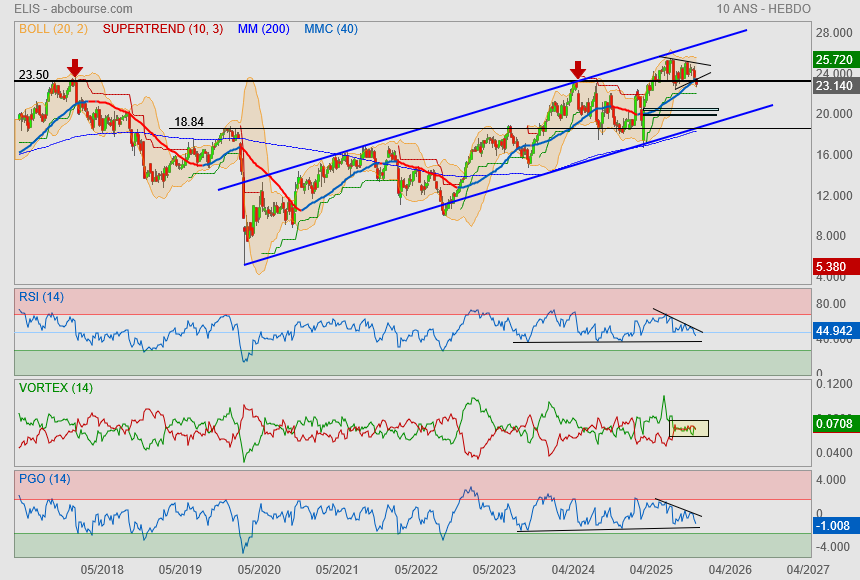
Task: Click the blue 44.942 RSI value tag
Action: pos(835,330)
